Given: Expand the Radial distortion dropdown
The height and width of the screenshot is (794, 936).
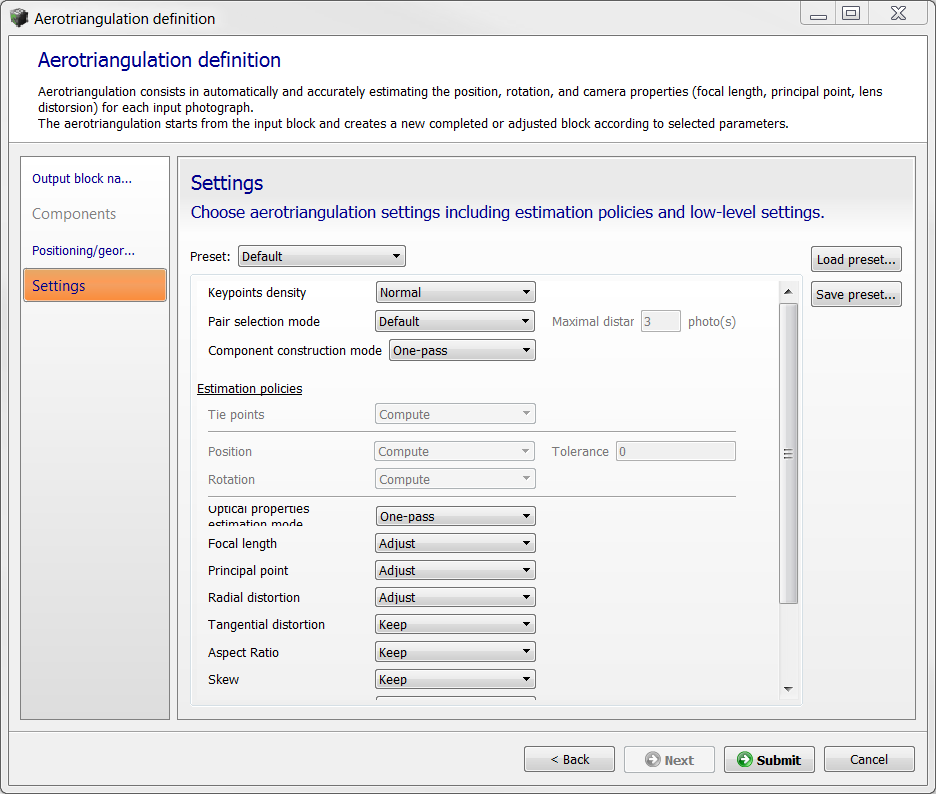Looking at the screenshot, I should 455,598.
